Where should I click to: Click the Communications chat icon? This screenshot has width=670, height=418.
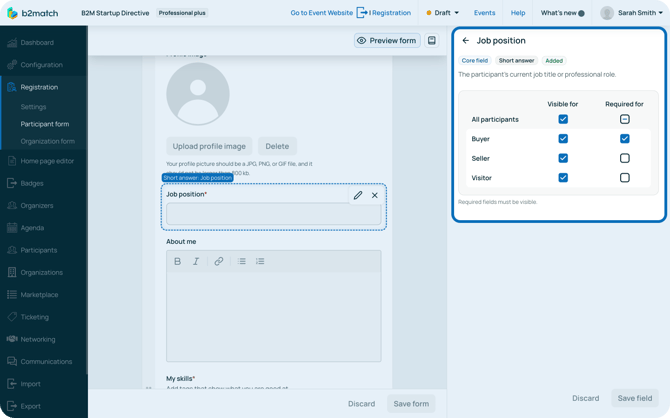click(x=12, y=361)
